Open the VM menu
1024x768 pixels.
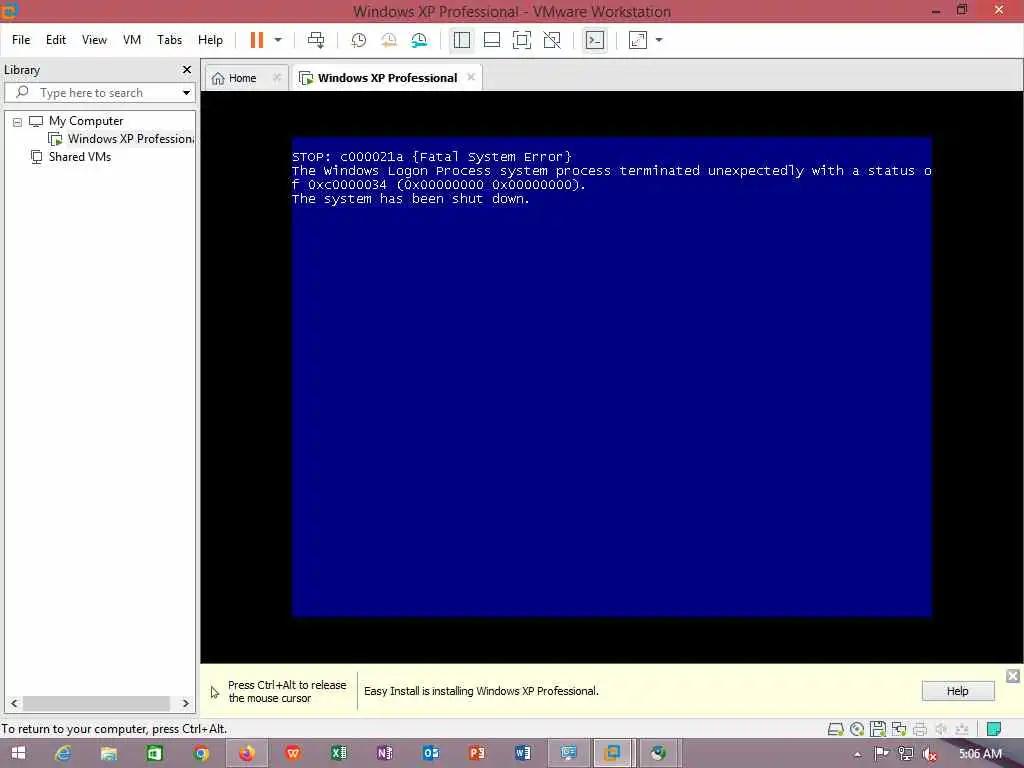(x=132, y=40)
